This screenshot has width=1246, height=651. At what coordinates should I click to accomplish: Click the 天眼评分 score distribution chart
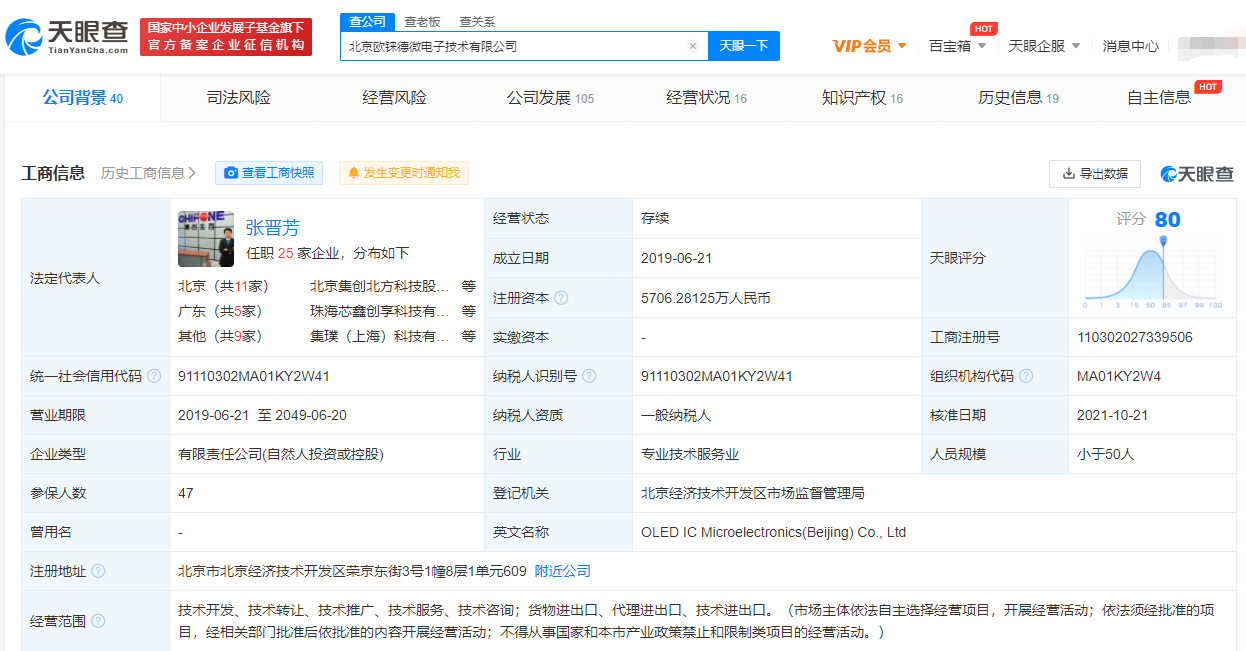point(1152,270)
